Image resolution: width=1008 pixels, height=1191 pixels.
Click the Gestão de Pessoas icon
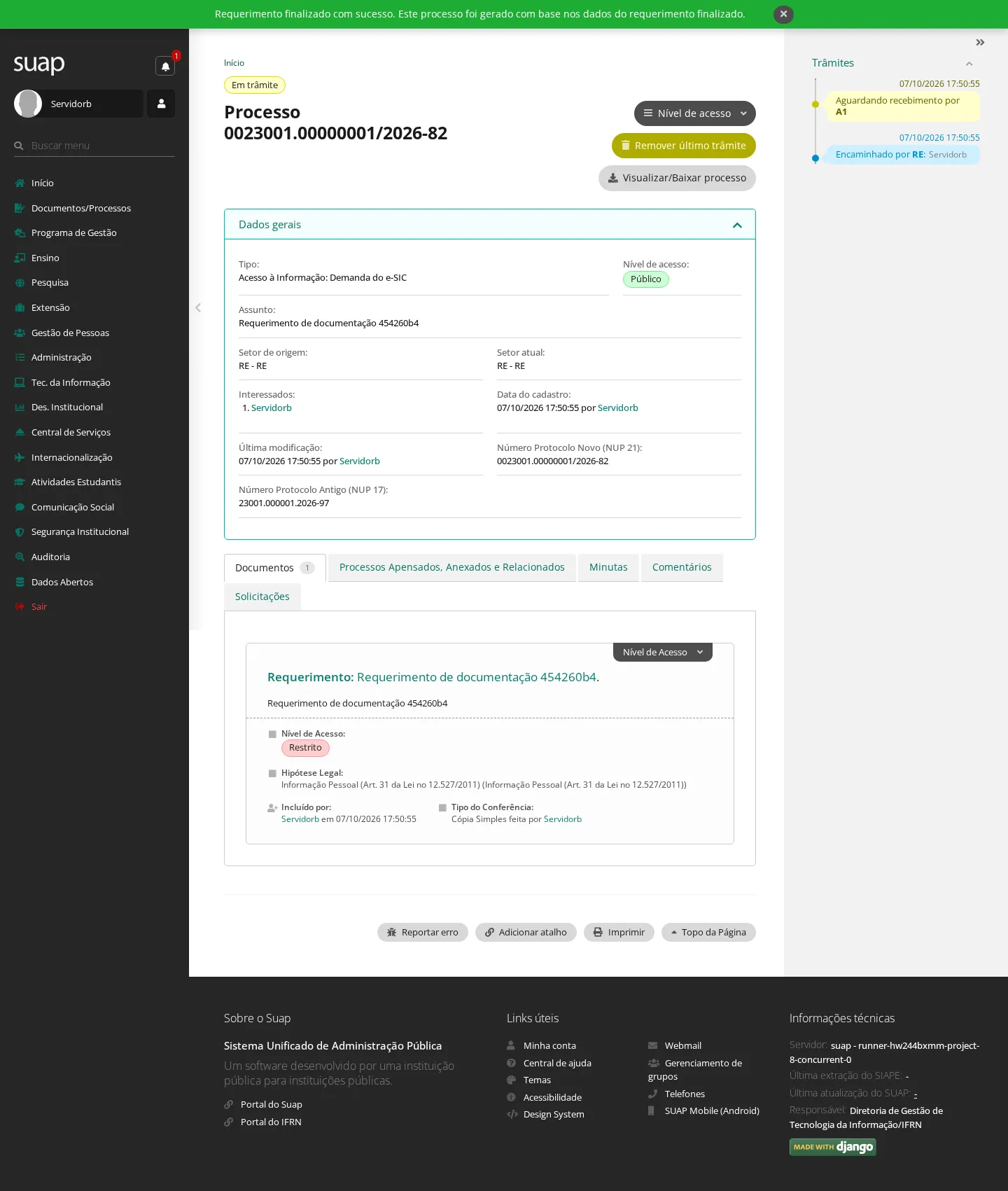tap(20, 333)
